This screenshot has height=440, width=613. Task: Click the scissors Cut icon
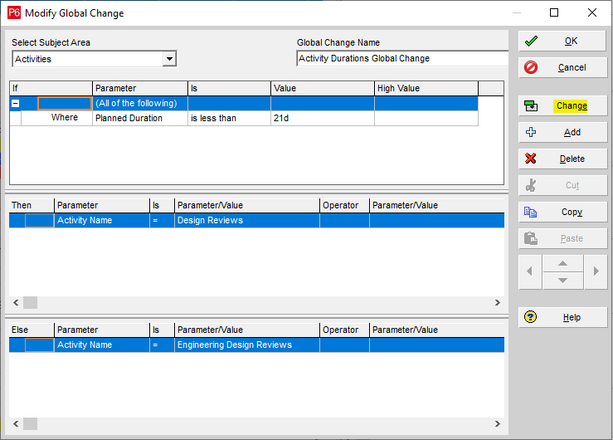[x=531, y=185]
